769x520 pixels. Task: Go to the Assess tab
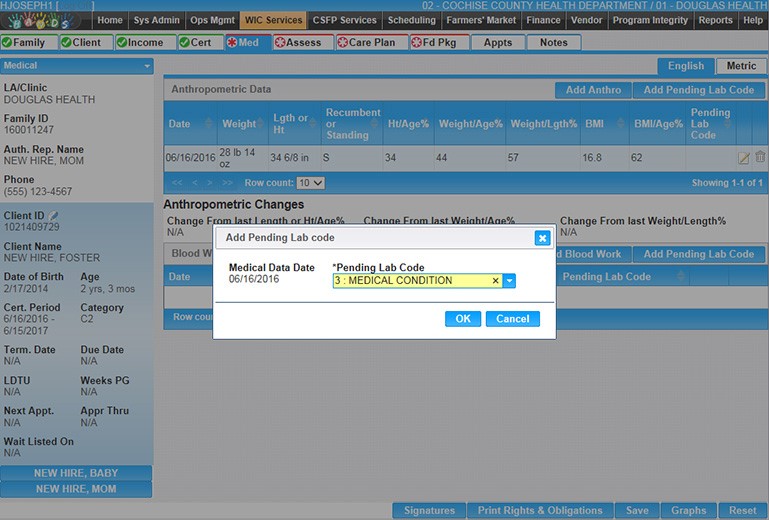tap(298, 43)
